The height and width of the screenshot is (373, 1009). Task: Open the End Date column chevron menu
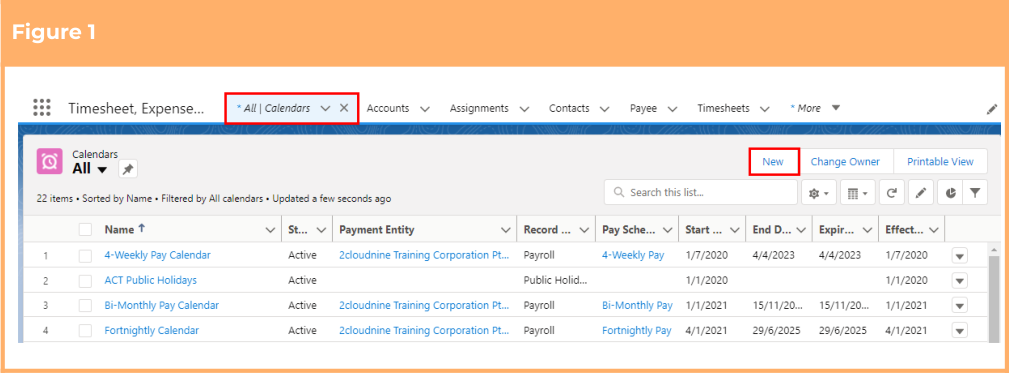click(x=801, y=230)
